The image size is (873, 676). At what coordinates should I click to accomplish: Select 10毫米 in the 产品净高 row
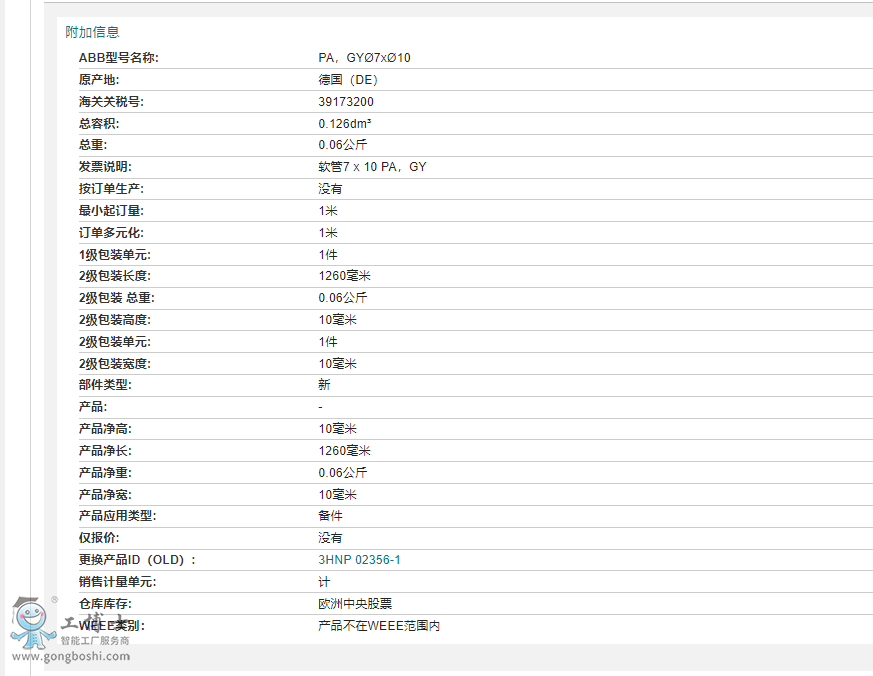tap(337, 429)
